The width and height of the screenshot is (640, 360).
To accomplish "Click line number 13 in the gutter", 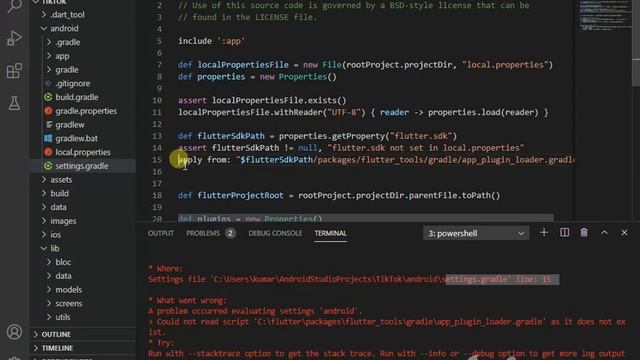I will tap(157, 136).
